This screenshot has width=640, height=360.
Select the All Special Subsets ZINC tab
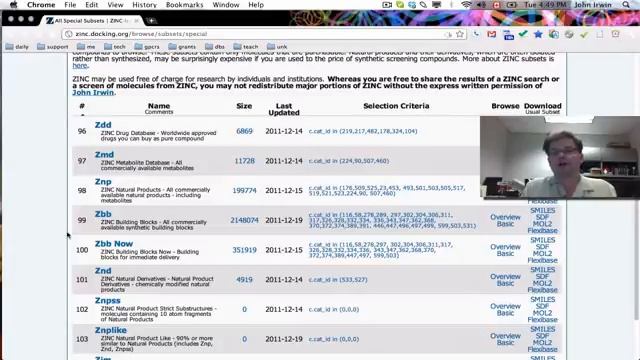pos(92,20)
